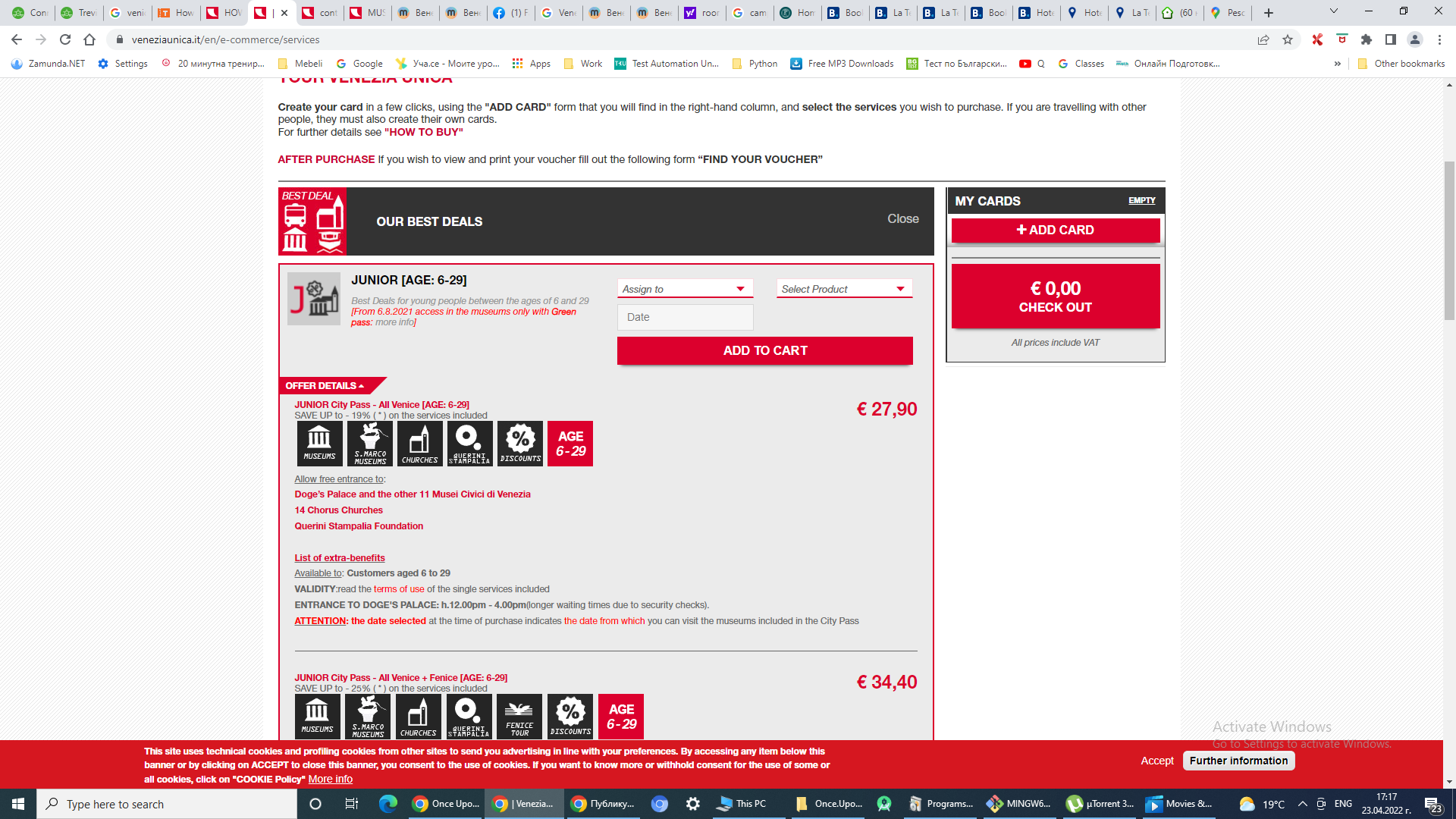
Task: Accept the cookie banner
Action: [1156, 761]
